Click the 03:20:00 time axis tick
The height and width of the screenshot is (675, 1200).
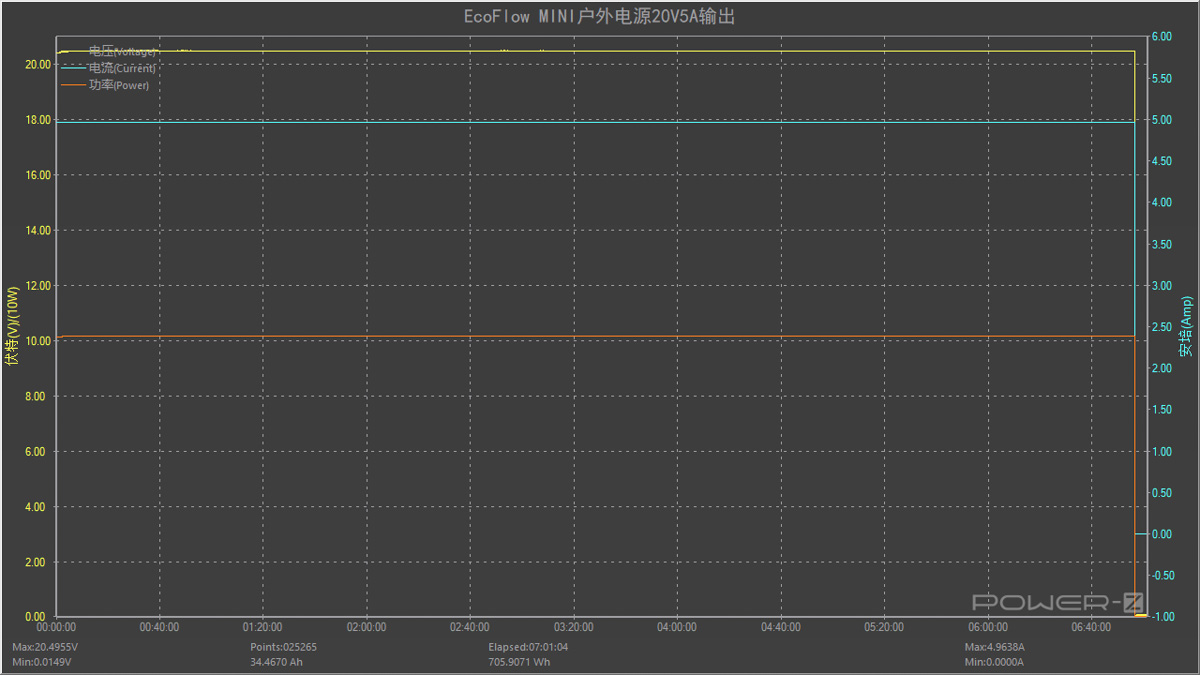click(x=573, y=627)
